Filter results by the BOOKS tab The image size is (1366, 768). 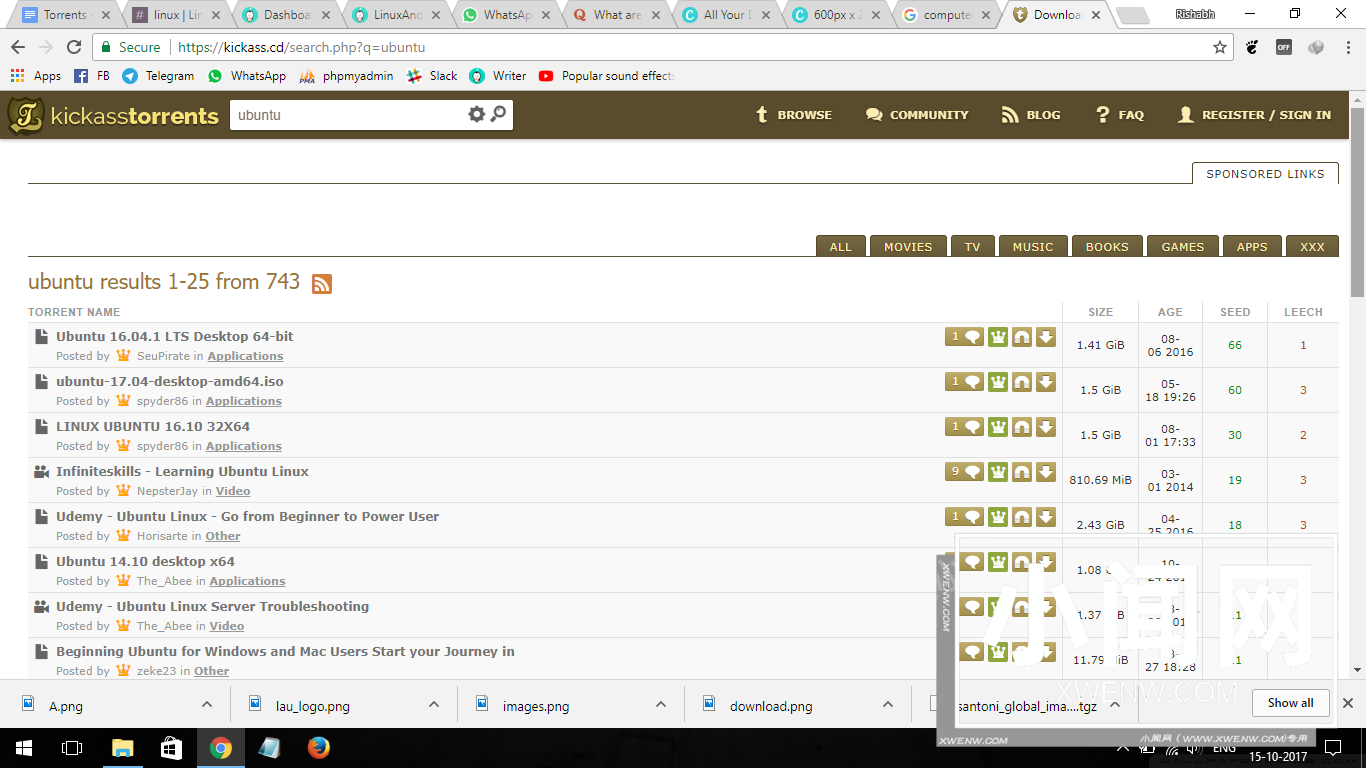(1107, 246)
